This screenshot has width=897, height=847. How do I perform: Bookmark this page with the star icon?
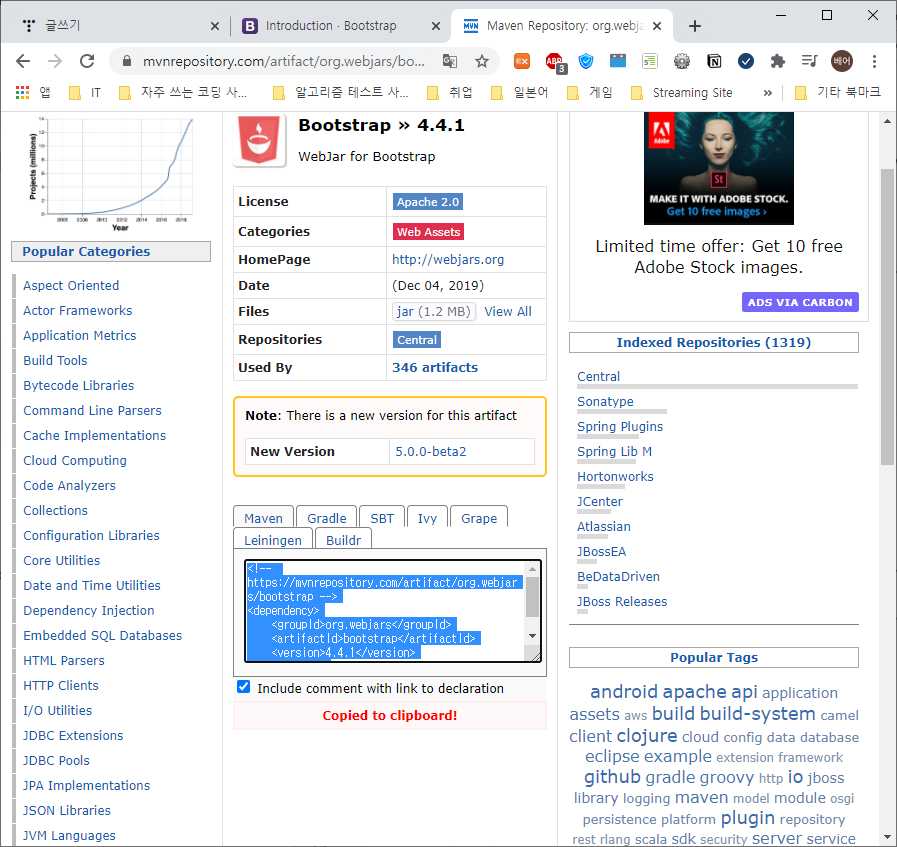482,61
